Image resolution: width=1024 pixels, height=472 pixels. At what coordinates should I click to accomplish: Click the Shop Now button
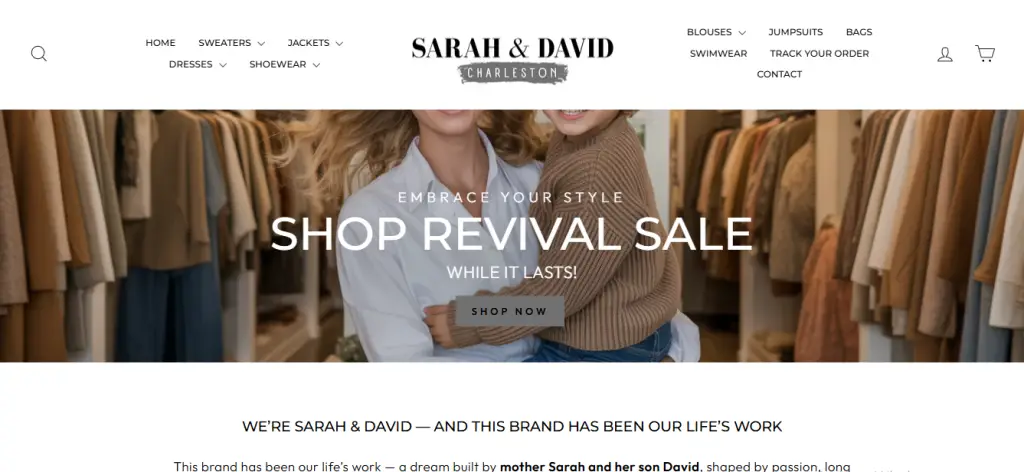509,311
